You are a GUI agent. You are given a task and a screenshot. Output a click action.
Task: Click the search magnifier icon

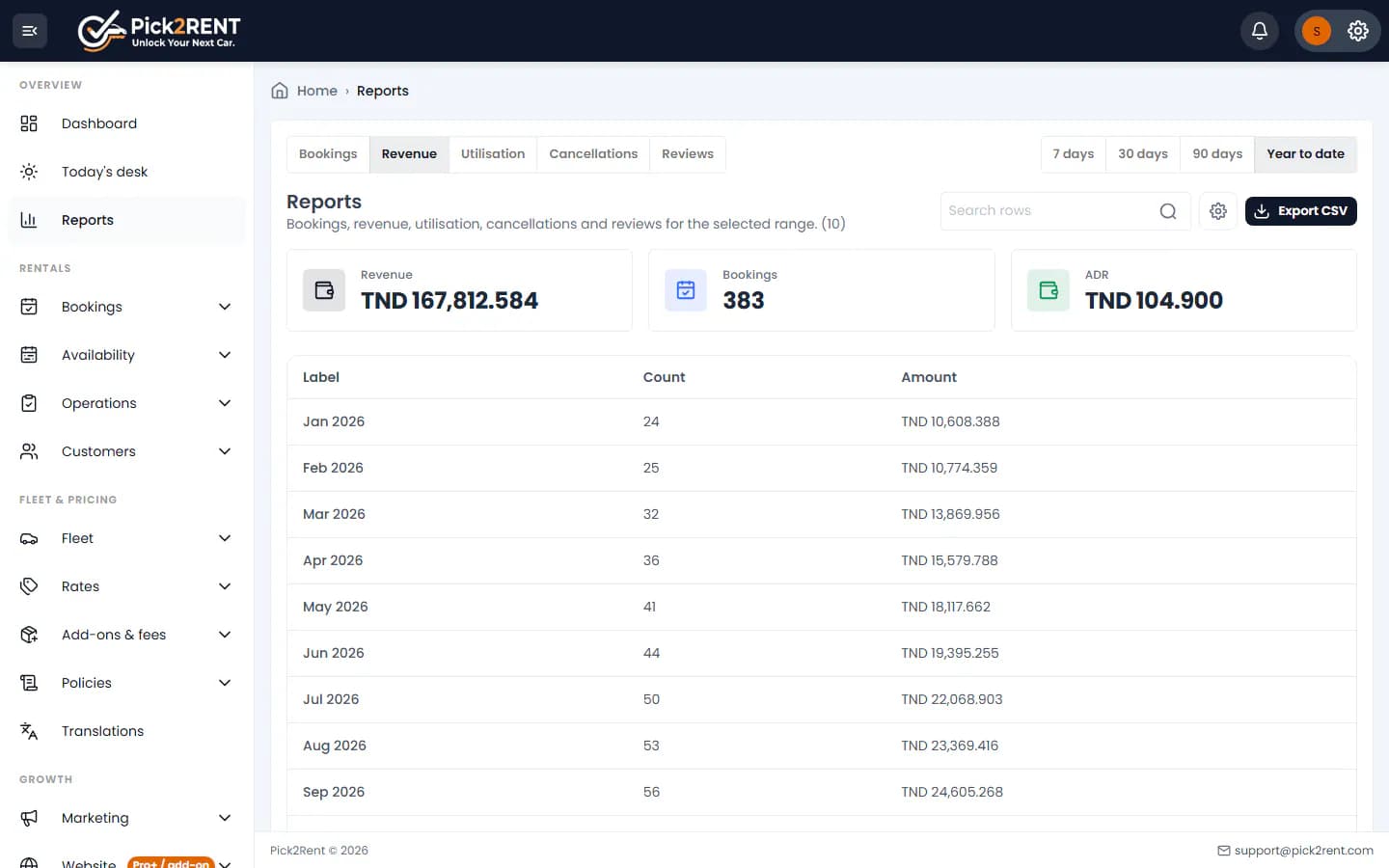(x=1168, y=211)
